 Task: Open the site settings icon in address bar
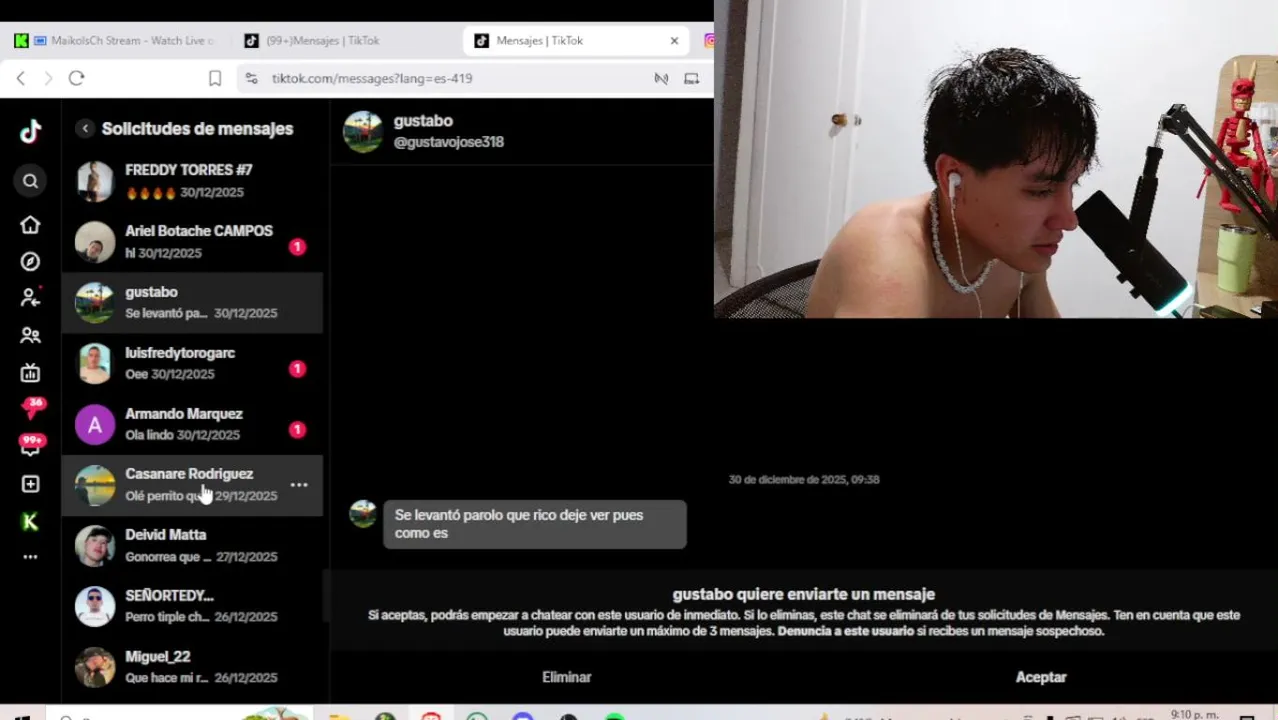coord(251,78)
